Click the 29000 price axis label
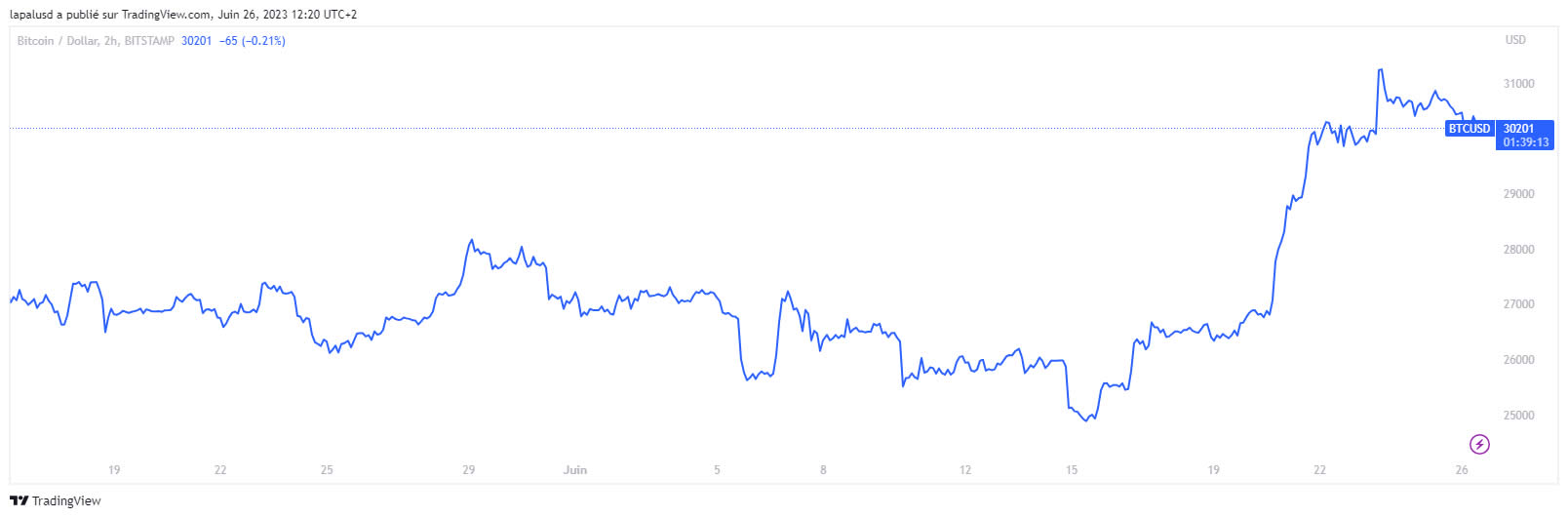 pos(1518,194)
